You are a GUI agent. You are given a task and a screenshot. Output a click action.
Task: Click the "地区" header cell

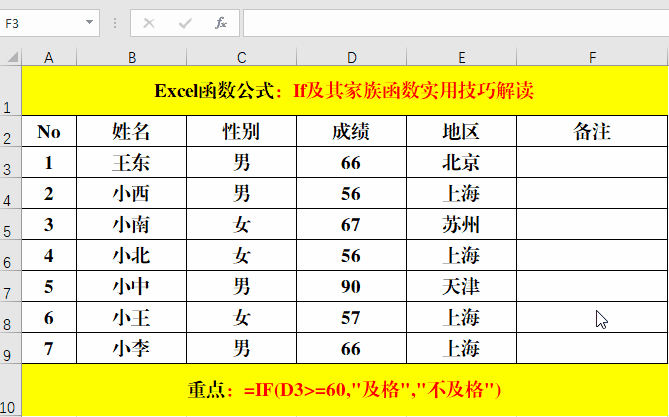(x=462, y=131)
